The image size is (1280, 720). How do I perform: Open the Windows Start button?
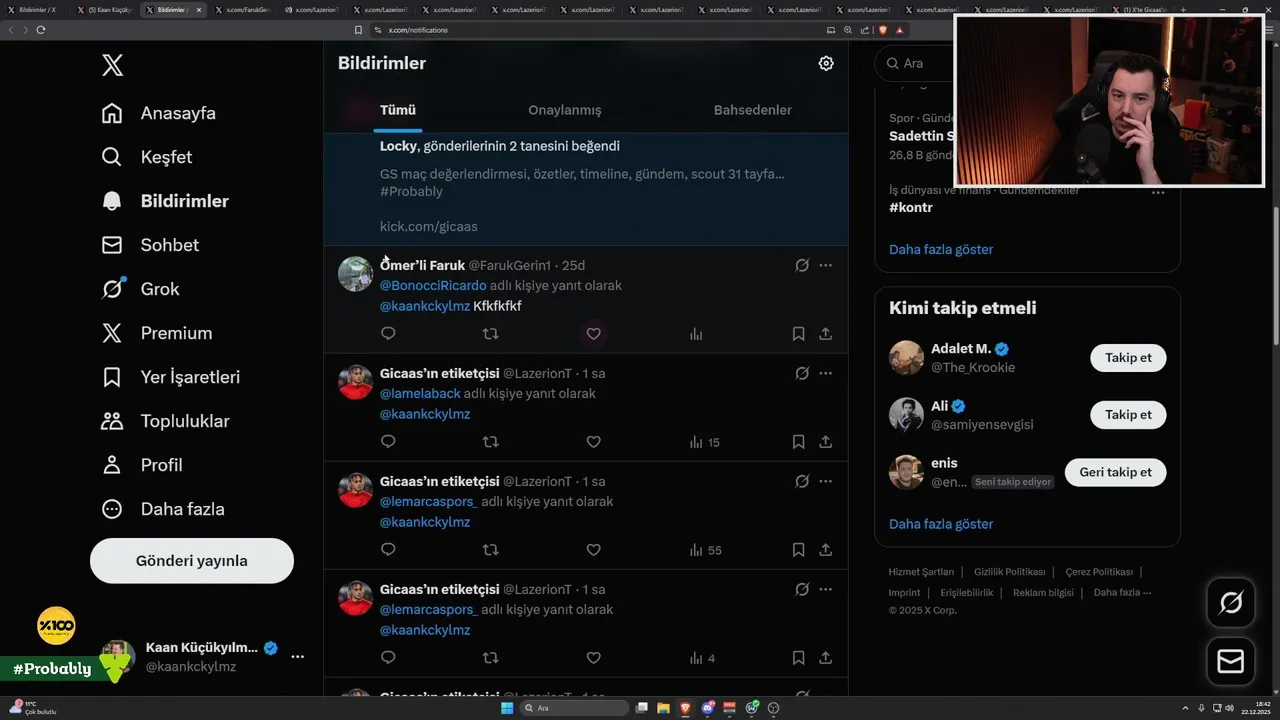(506, 708)
